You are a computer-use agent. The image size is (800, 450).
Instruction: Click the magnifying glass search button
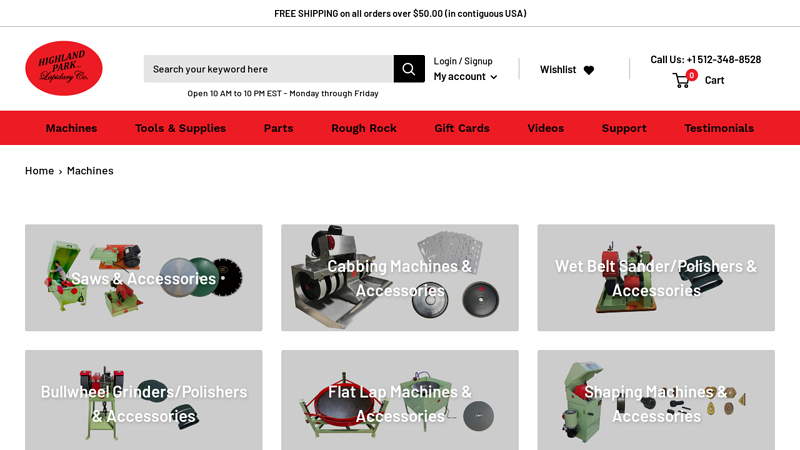409,69
